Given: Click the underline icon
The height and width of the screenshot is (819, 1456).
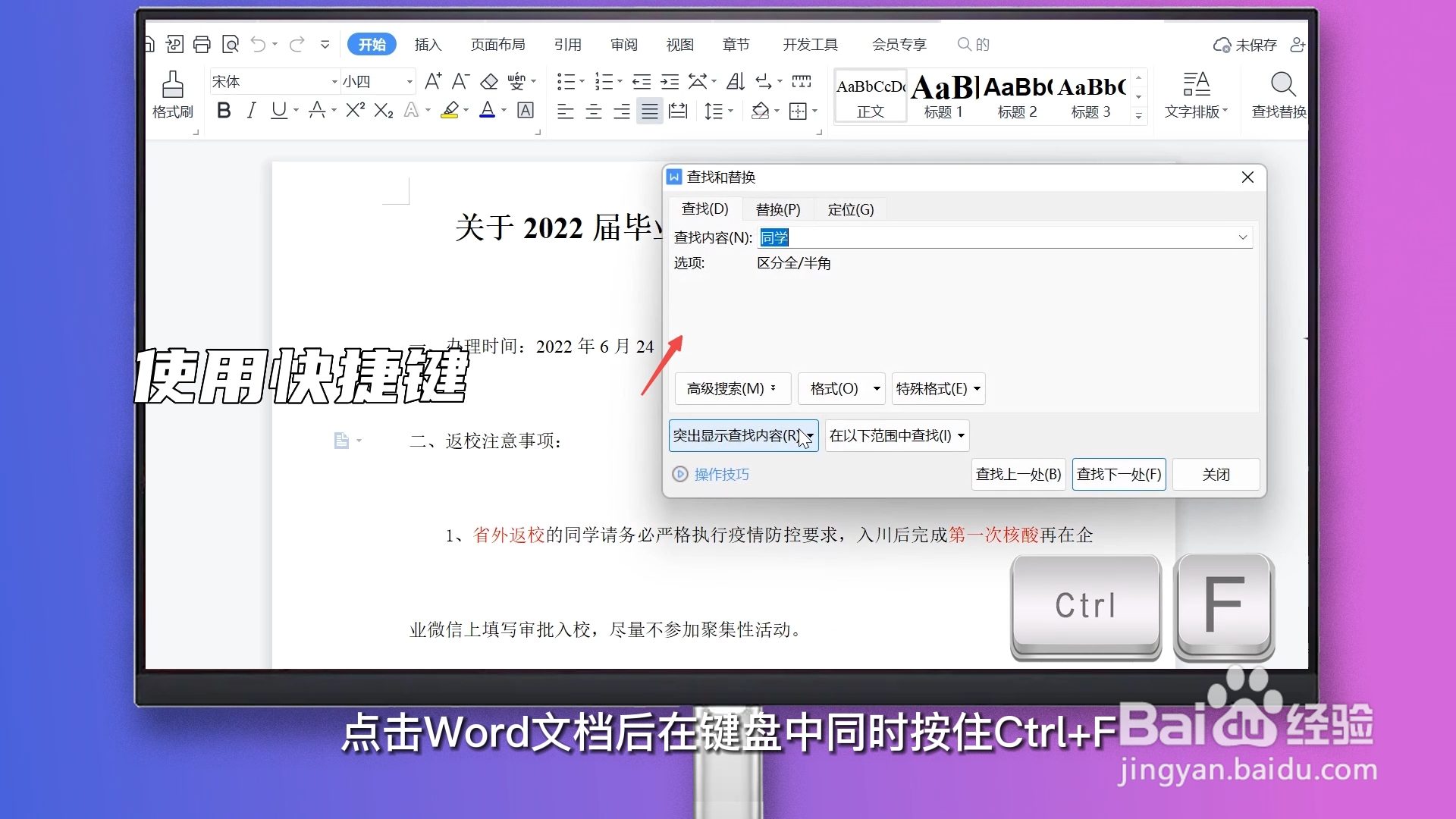Looking at the screenshot, I should click(278, 111).
